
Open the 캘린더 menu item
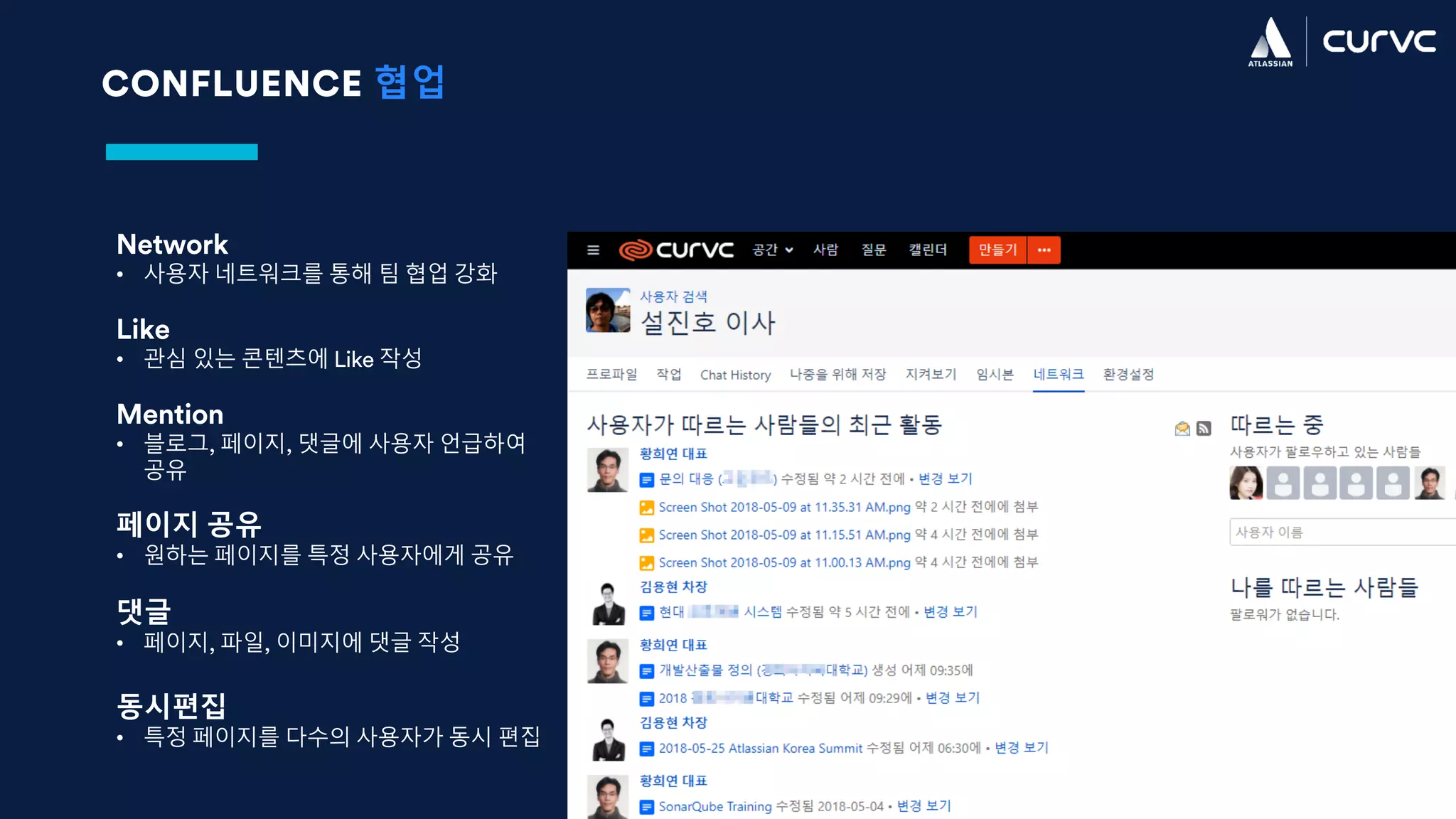[928, 250]
